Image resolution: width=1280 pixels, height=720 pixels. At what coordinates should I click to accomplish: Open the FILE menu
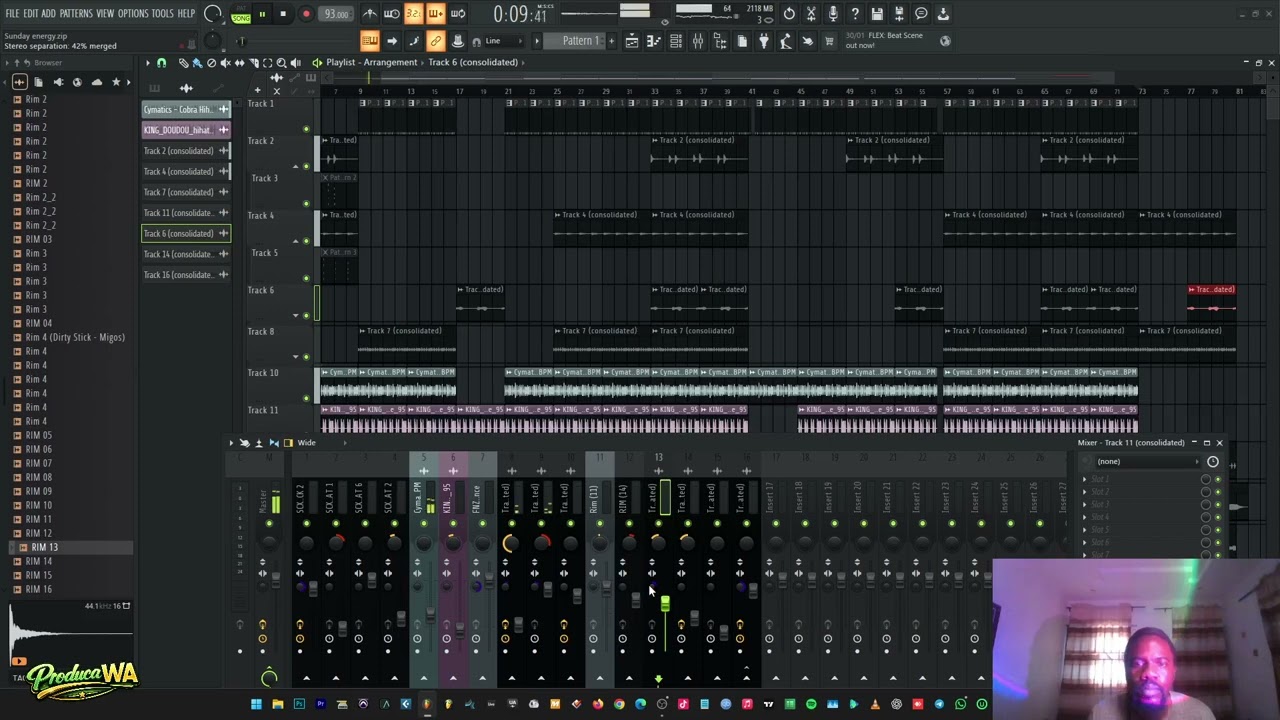(12, 13)
